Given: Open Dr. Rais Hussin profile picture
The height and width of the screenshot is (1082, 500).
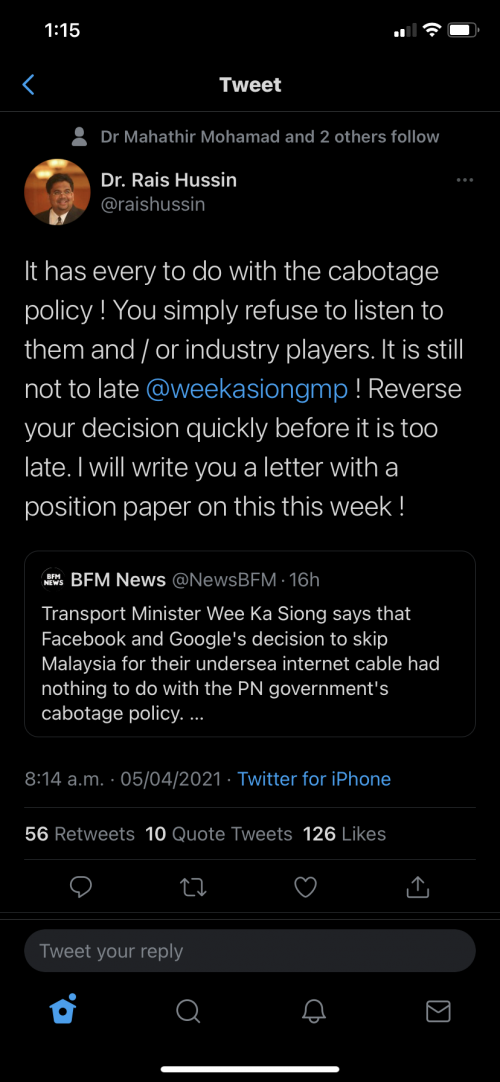Looking at the screenshot, I should coord(57,192).
